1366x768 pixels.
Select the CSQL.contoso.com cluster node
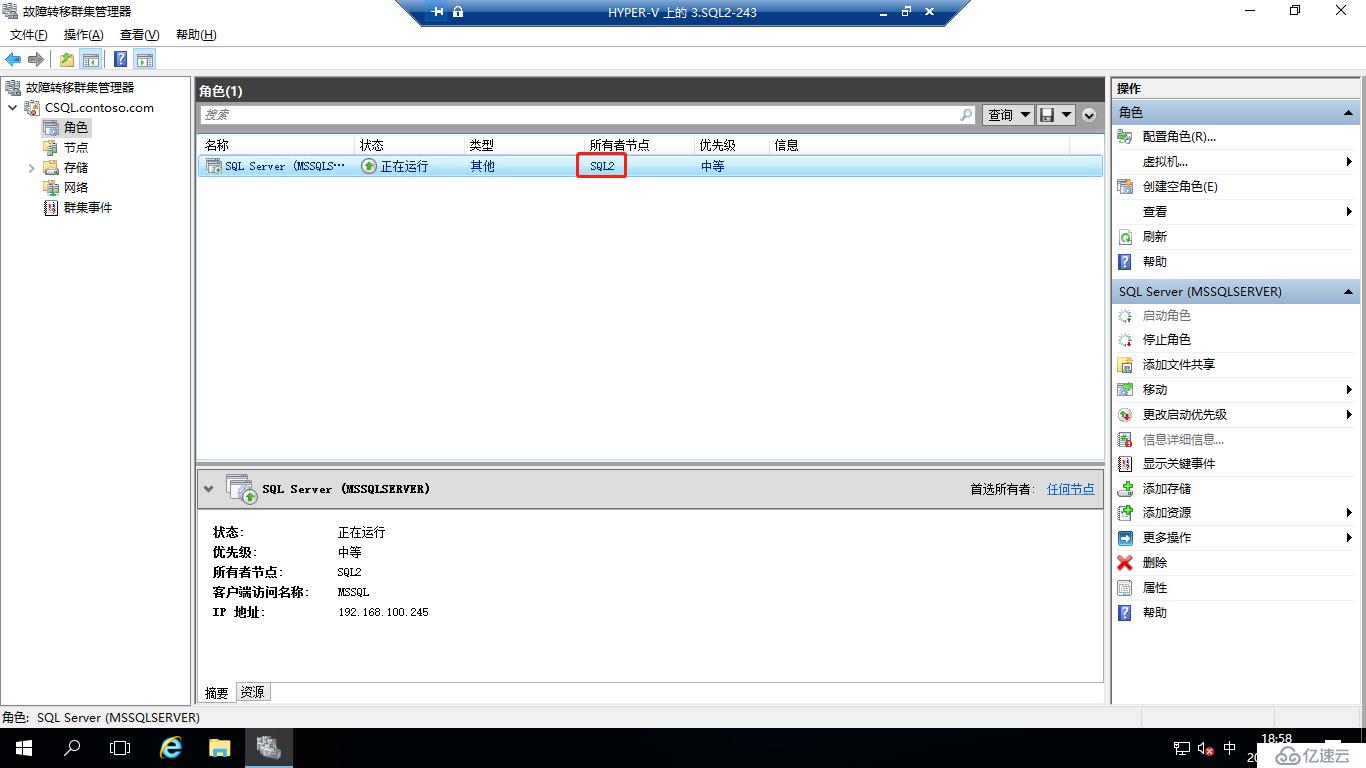[x=99, y=108]
